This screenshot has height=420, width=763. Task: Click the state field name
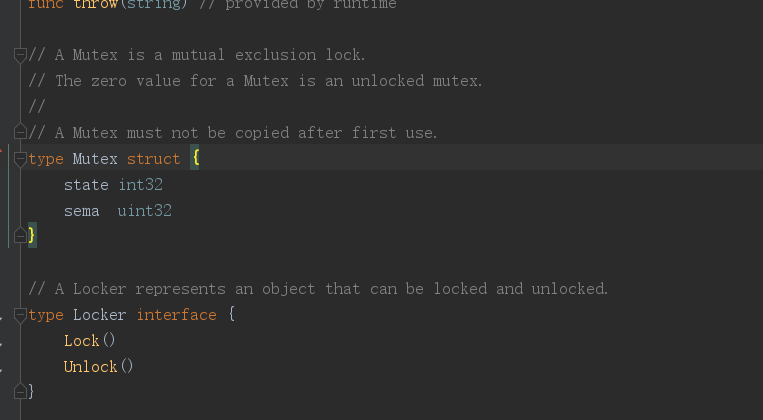click(x=86, y=185)
